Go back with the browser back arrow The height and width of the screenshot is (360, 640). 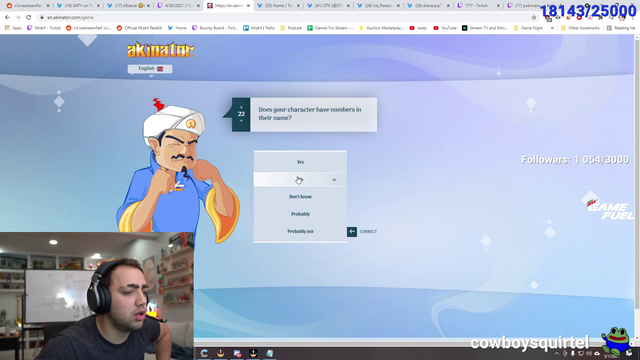point(7,18)
